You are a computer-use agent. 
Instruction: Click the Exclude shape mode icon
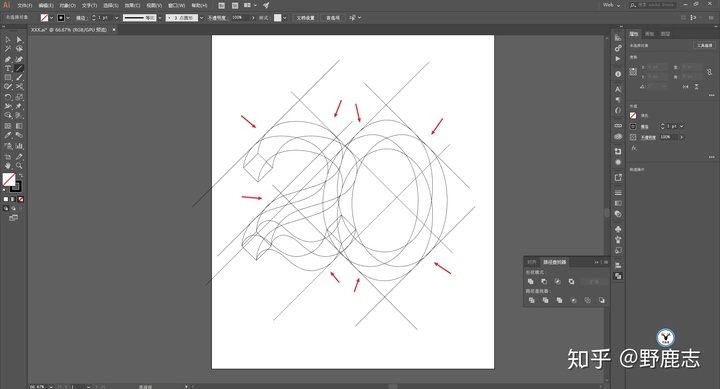tap(571, 282)
